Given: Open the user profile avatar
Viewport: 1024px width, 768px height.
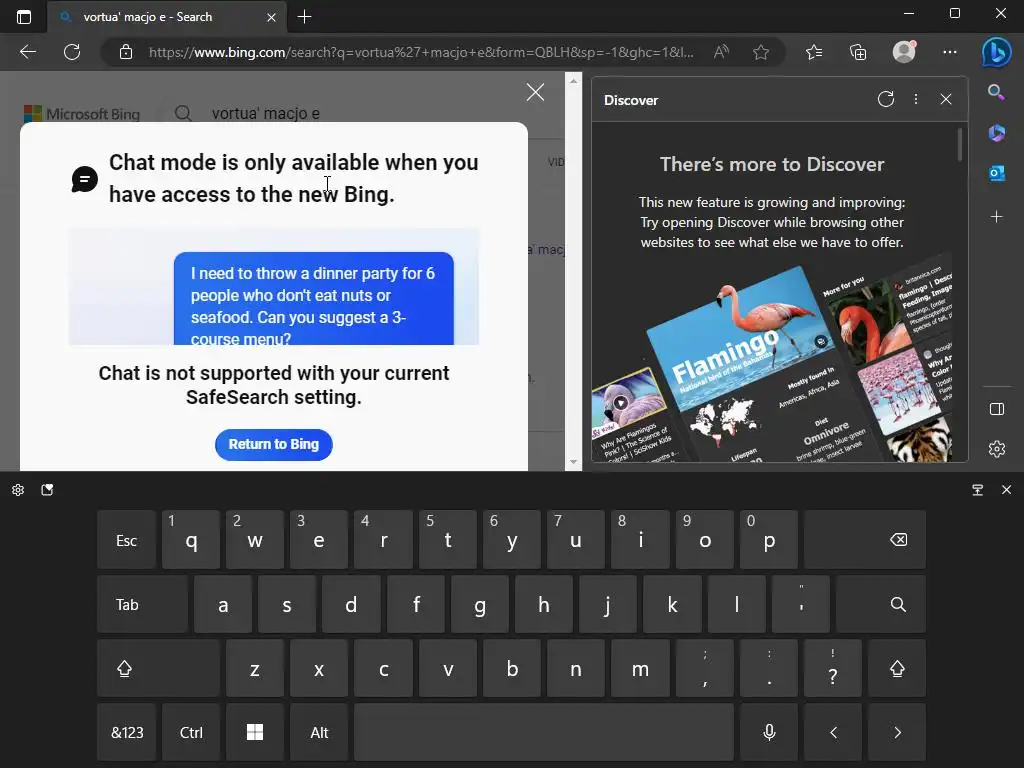Looking at the screenshot, I should click(x=904, y=52).
